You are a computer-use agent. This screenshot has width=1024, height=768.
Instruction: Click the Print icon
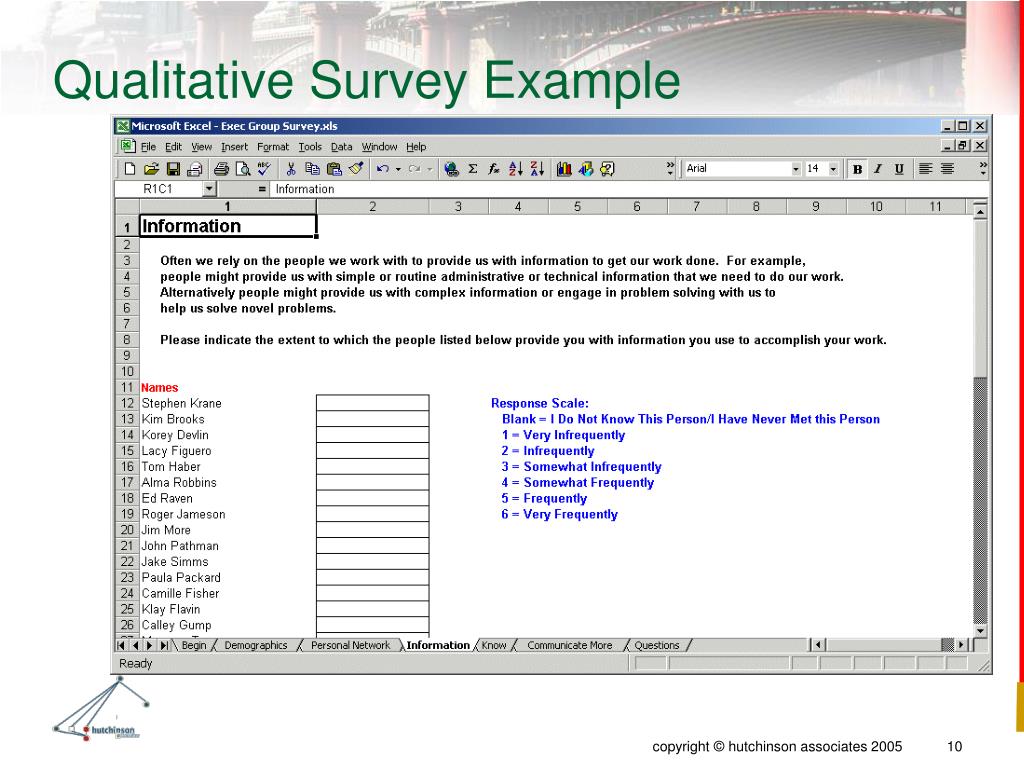pos(195,169)
